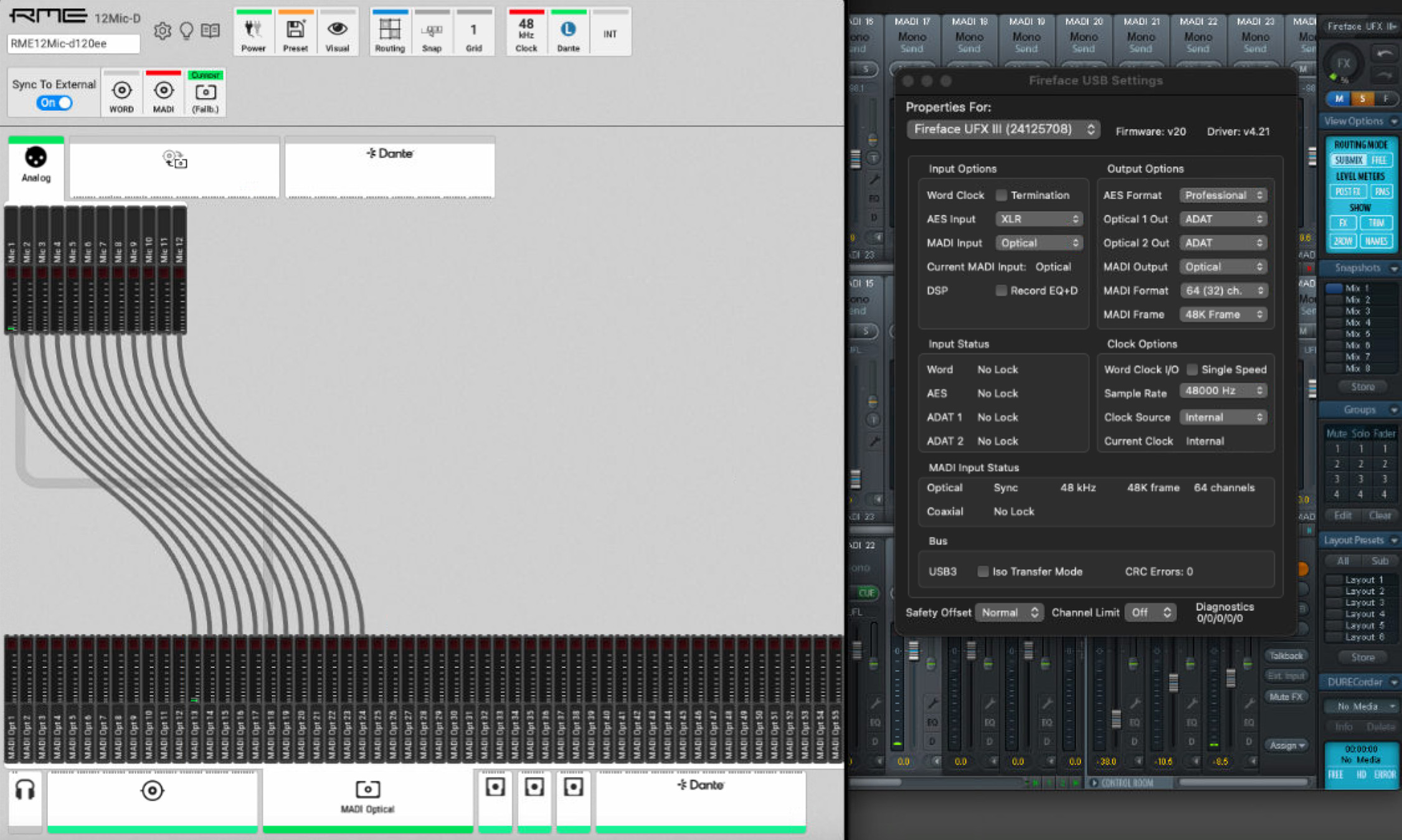Select the Fallback current sync source icon
The width and height of the screenshot is (1402, 840).
[x=206, y=93]
